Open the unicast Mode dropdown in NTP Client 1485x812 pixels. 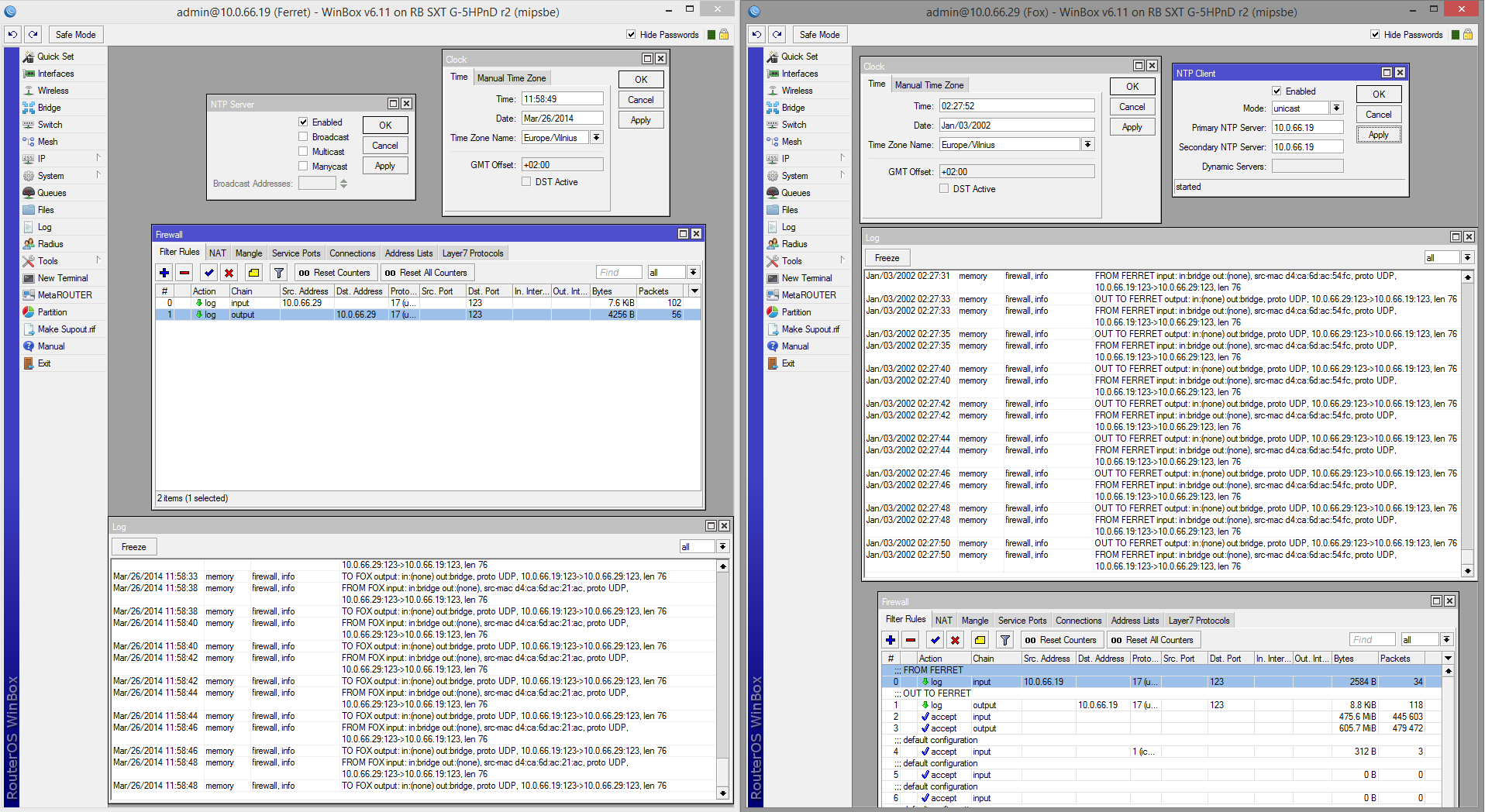coord(1336,108)
